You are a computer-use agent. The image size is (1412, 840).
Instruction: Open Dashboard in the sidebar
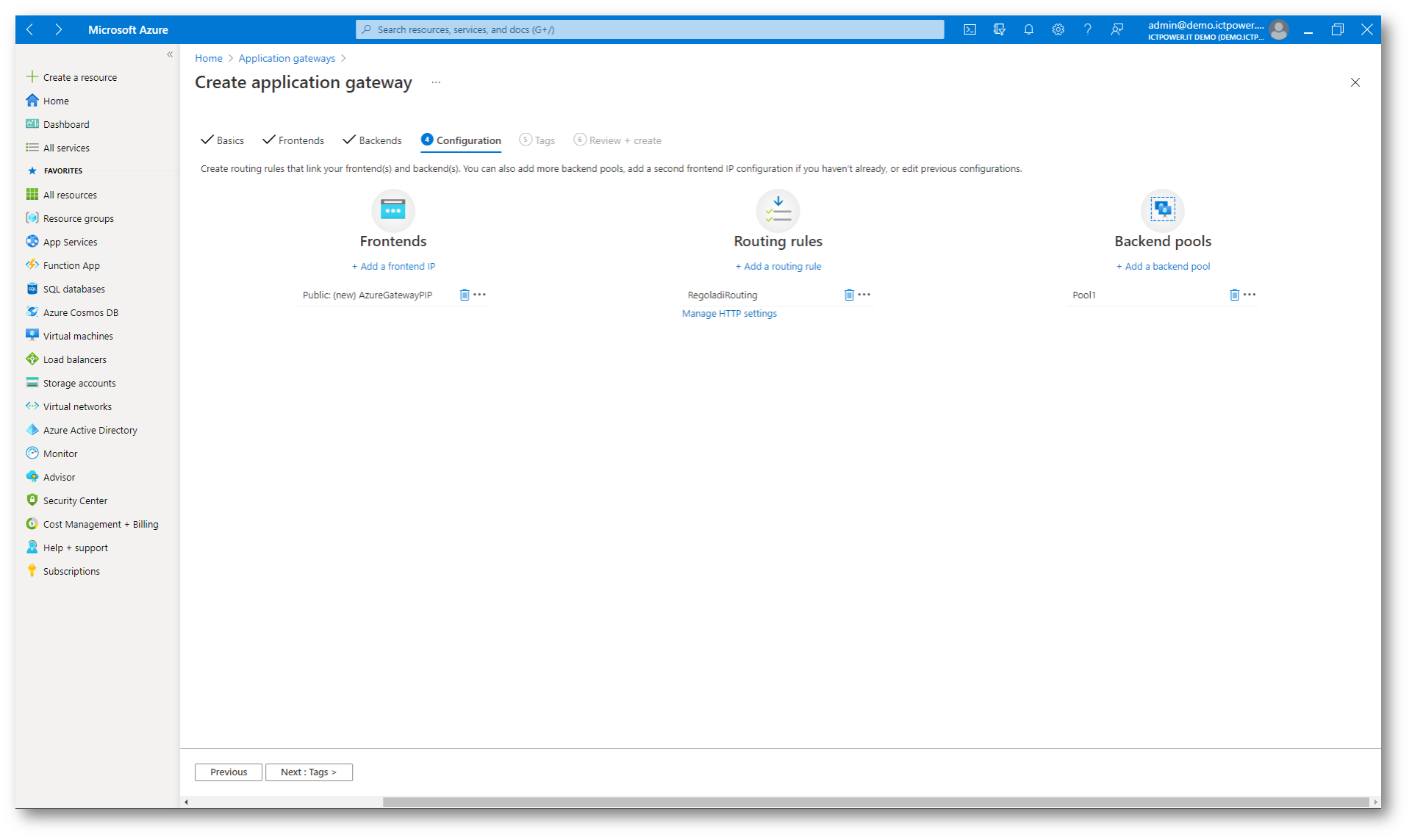[57, 124]
